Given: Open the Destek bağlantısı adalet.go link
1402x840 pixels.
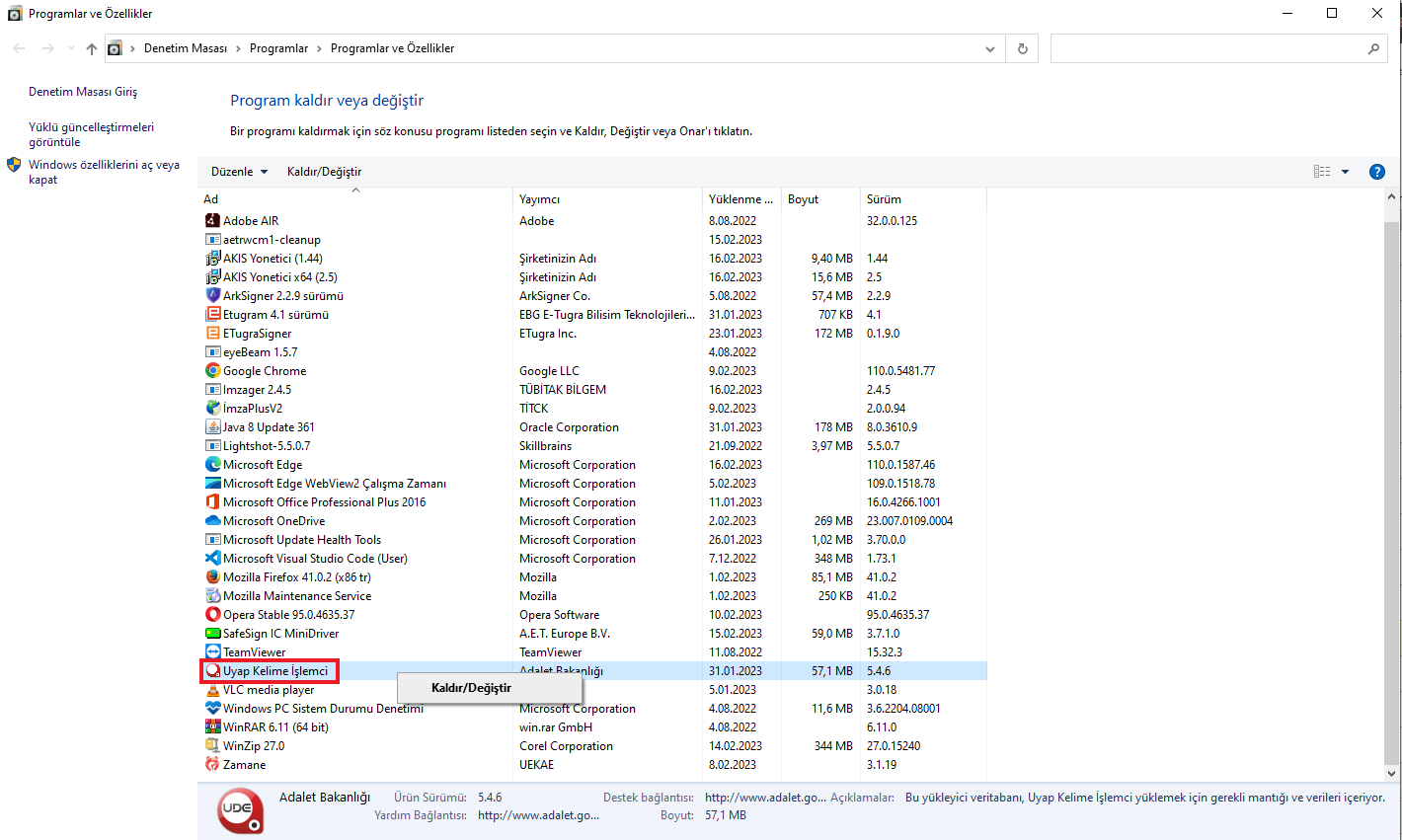Looking at the screenshot, I should pos(765,798).
